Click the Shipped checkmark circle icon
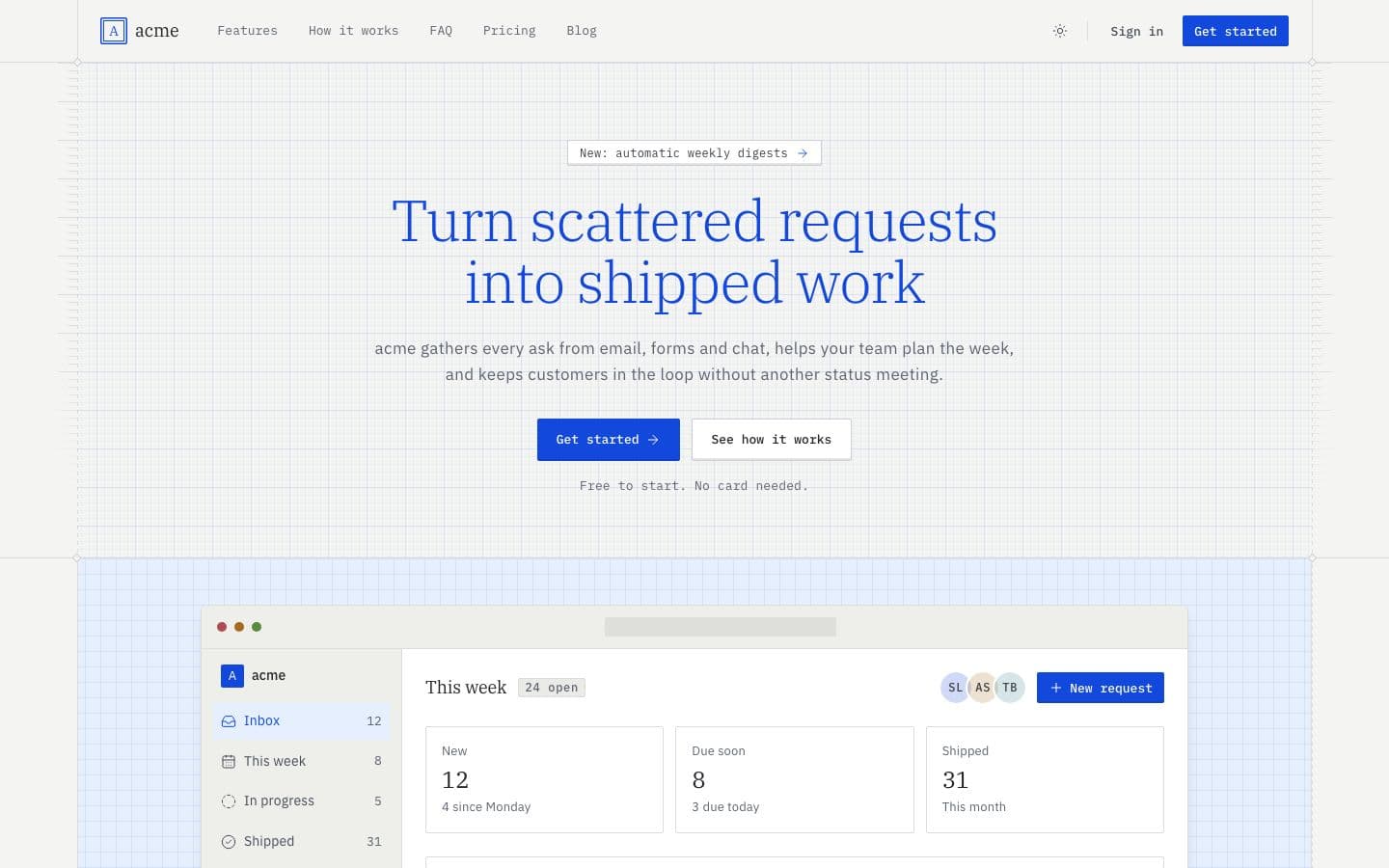Image resolution: width=1389 pixels, height=868 pixels. (x=229, y=842)
